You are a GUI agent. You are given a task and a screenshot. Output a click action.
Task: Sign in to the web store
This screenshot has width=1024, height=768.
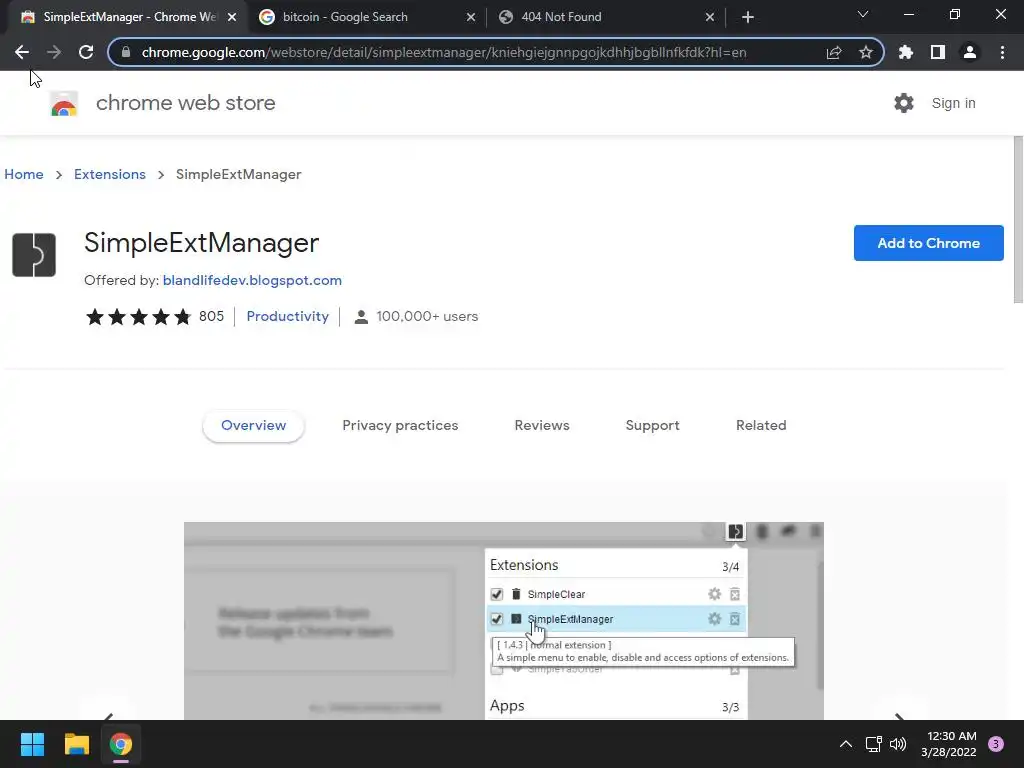953,103
